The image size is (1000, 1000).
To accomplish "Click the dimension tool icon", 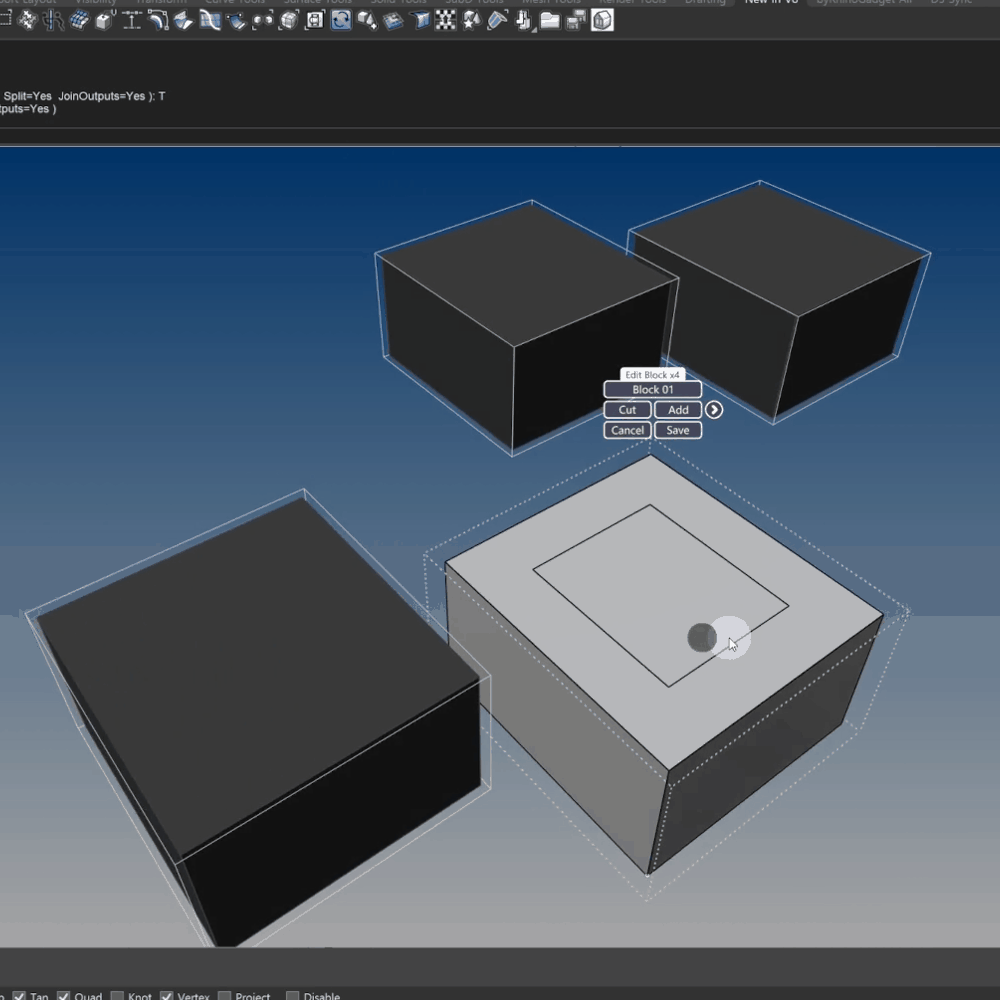I will pyautogui.click(x=131, y=20).
